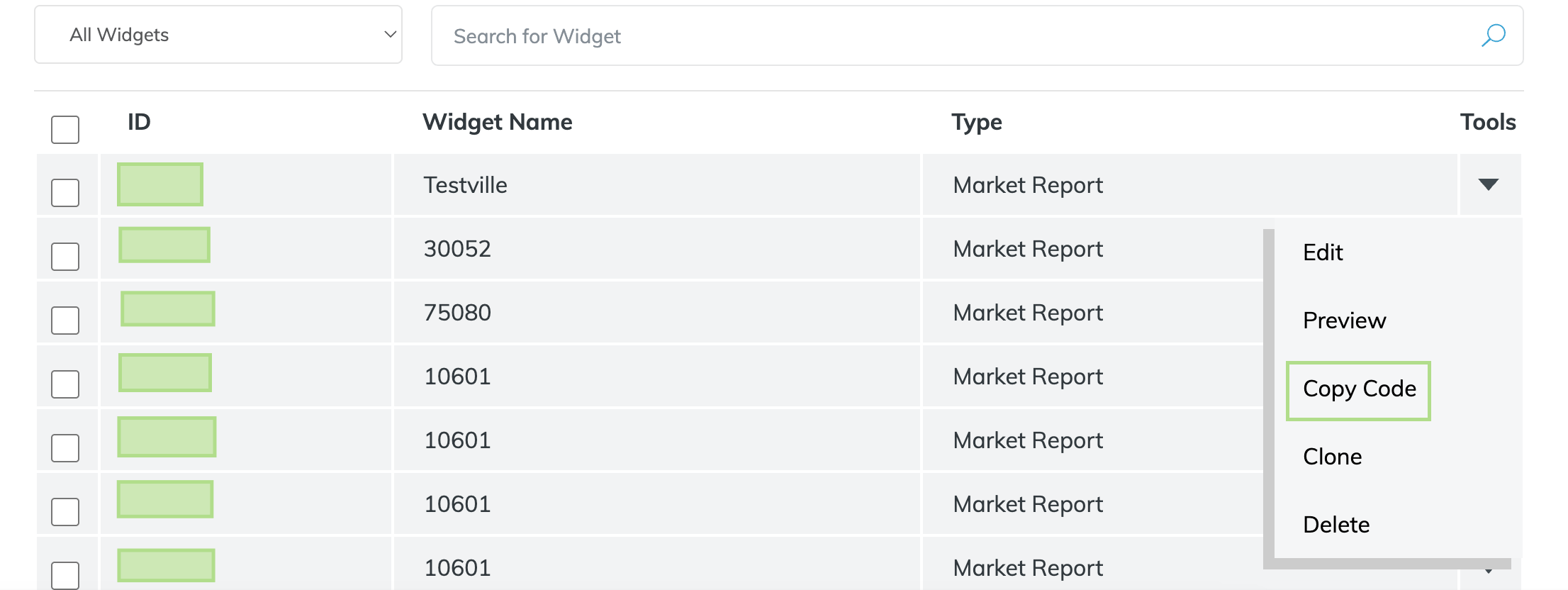Choose Clone from the tools menu

point(1332,457)
